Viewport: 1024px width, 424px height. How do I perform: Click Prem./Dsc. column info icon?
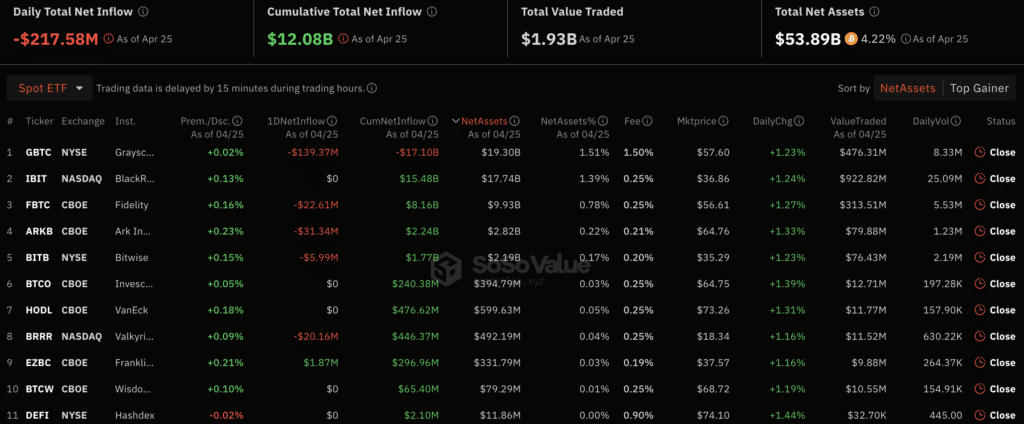pos(238,121)
